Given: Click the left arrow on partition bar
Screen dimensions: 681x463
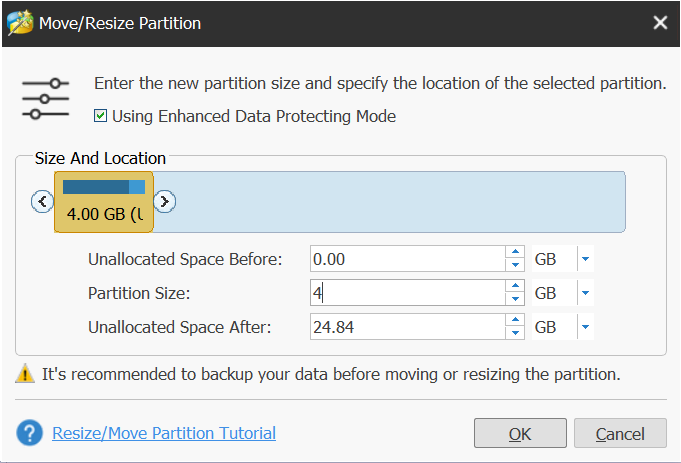Looking at the screenshot, I should coord(42,202).
